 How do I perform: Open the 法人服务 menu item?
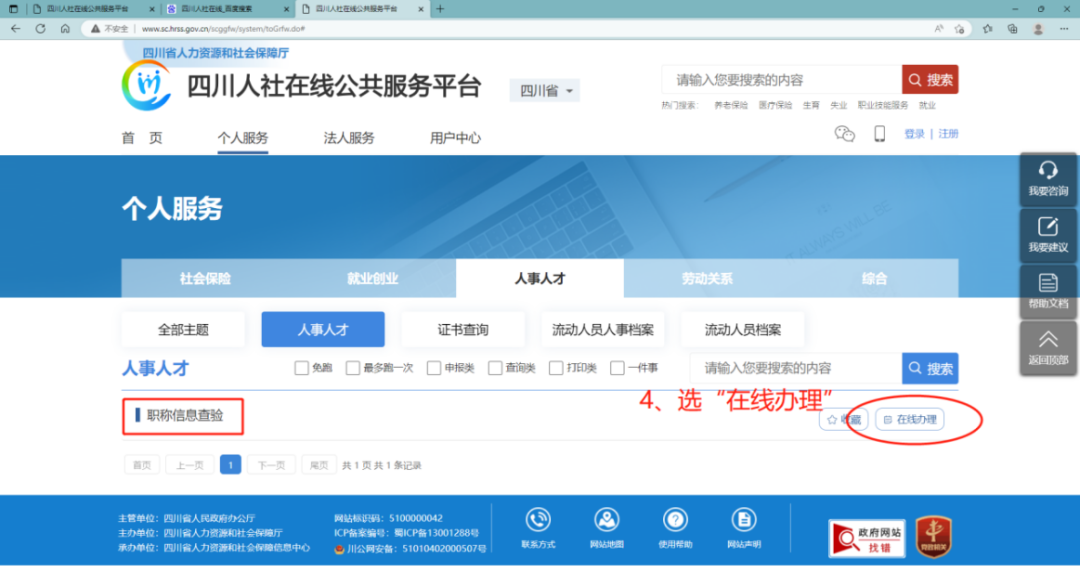(349, 138)
